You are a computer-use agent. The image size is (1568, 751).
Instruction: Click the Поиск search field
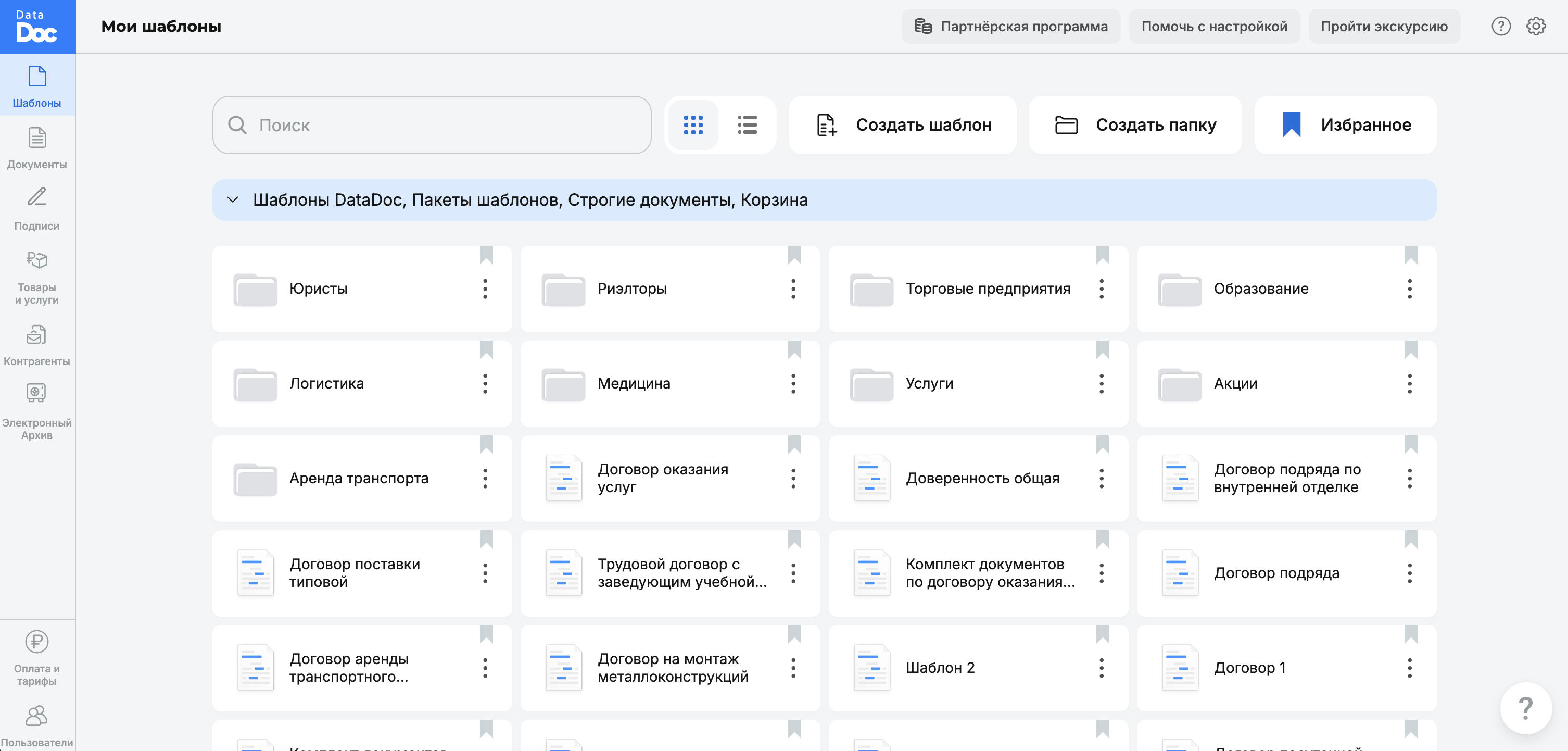(432, 125)
